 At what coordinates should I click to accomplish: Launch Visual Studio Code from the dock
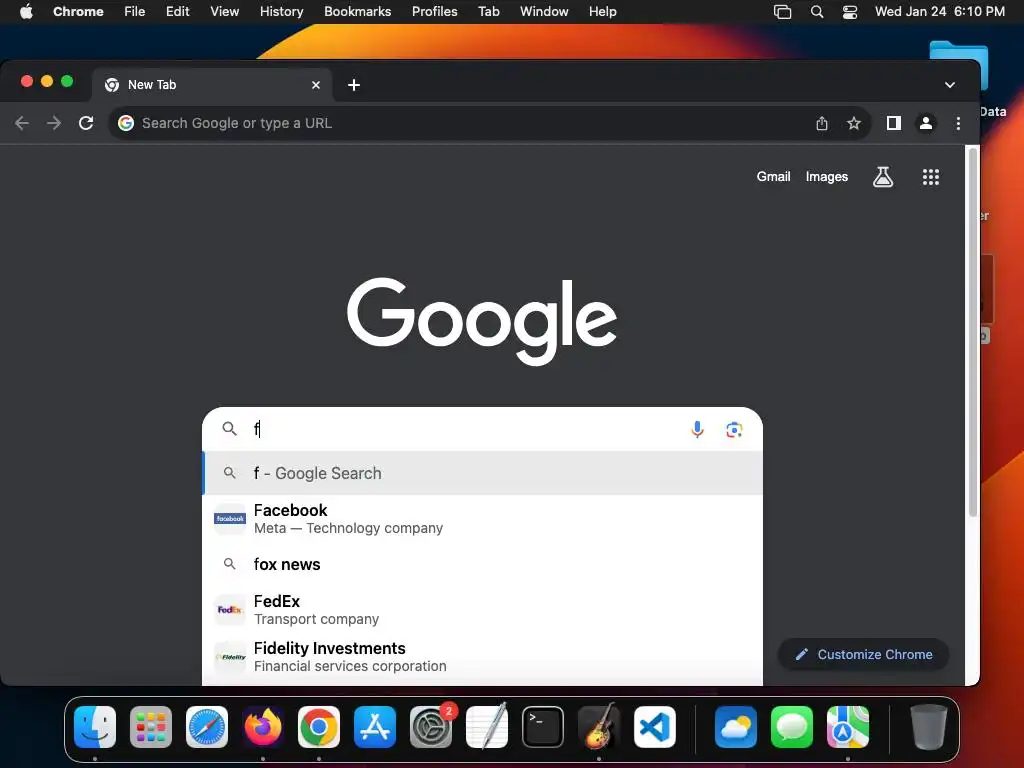[x=654, y=727]
